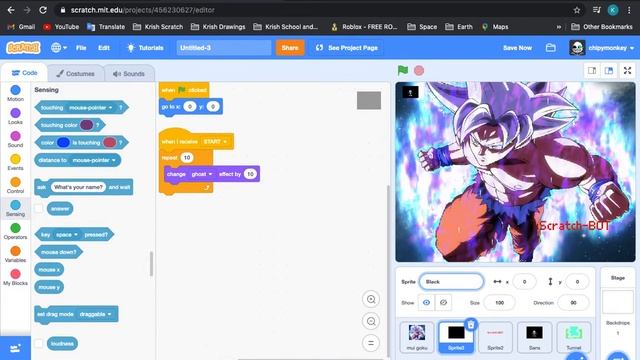Click See Project Page button
Image resolution: width=640 pixels, height=360 pixels.
tap(347, 48)
